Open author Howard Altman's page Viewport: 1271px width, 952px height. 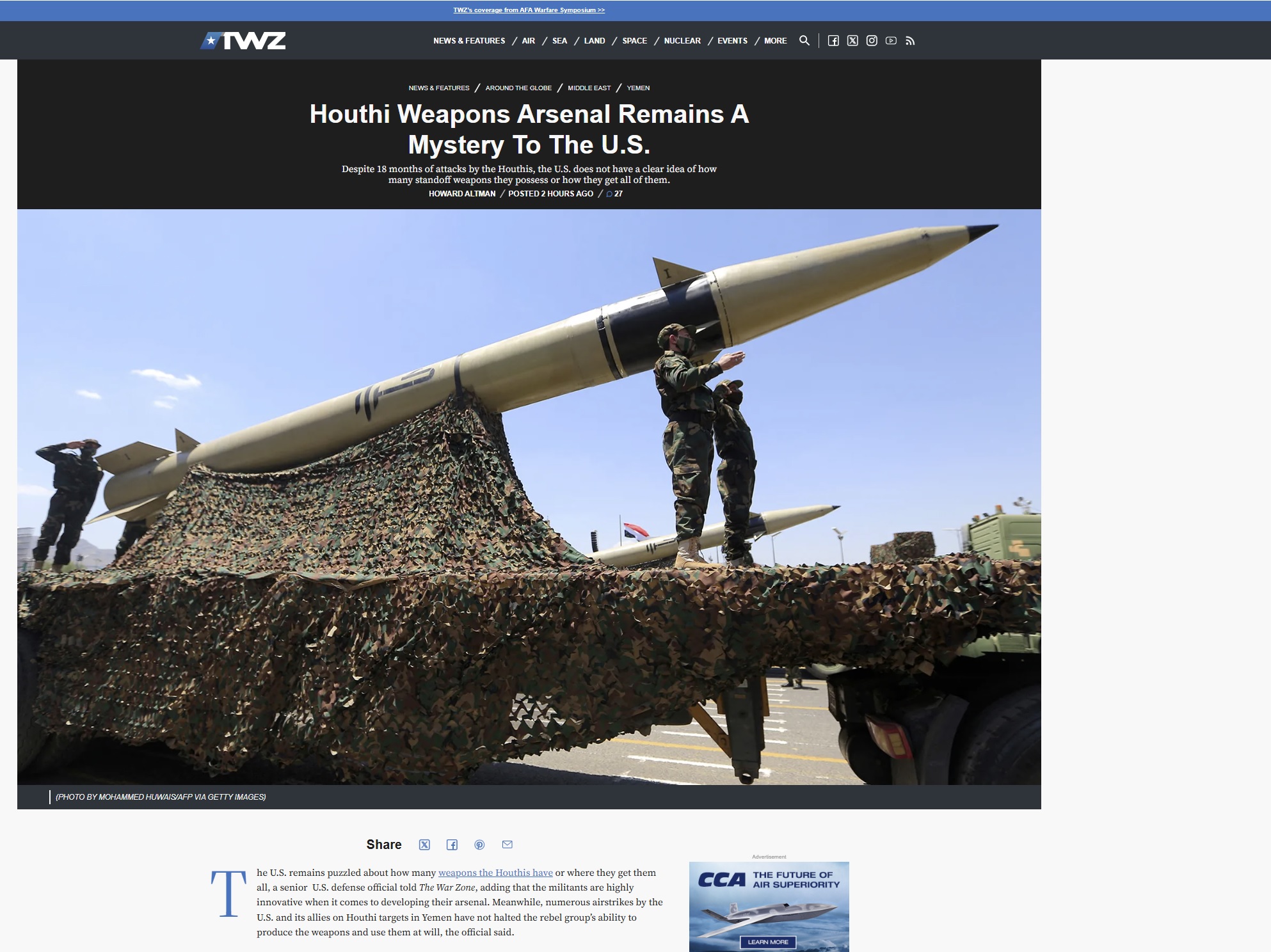click(x=462, y=193)
